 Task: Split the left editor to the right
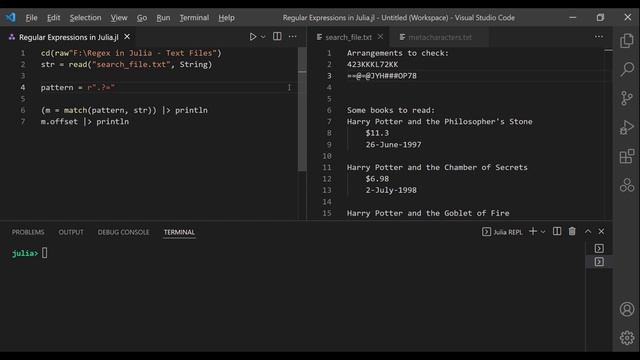(277, 36)
